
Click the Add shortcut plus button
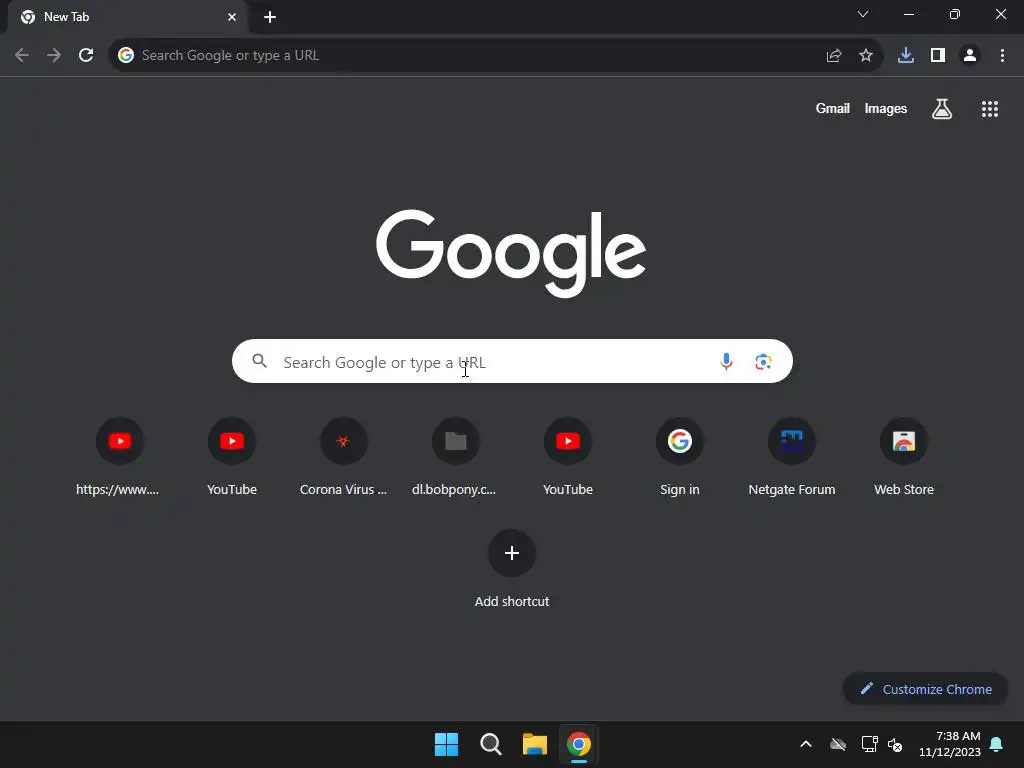coord(512,553)
